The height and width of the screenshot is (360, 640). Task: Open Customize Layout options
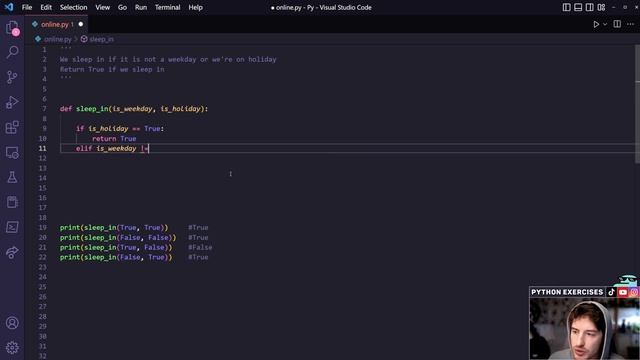(x=601, y=7)
